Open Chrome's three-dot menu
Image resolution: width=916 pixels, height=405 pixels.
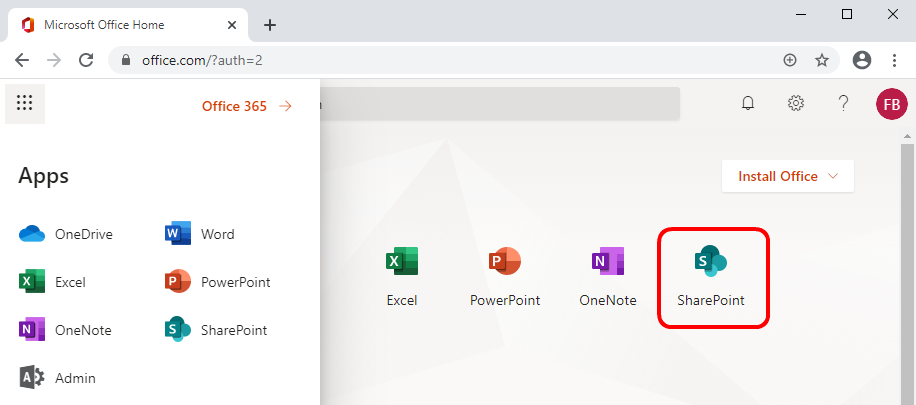pyautogui.click(x=894, y=60)
